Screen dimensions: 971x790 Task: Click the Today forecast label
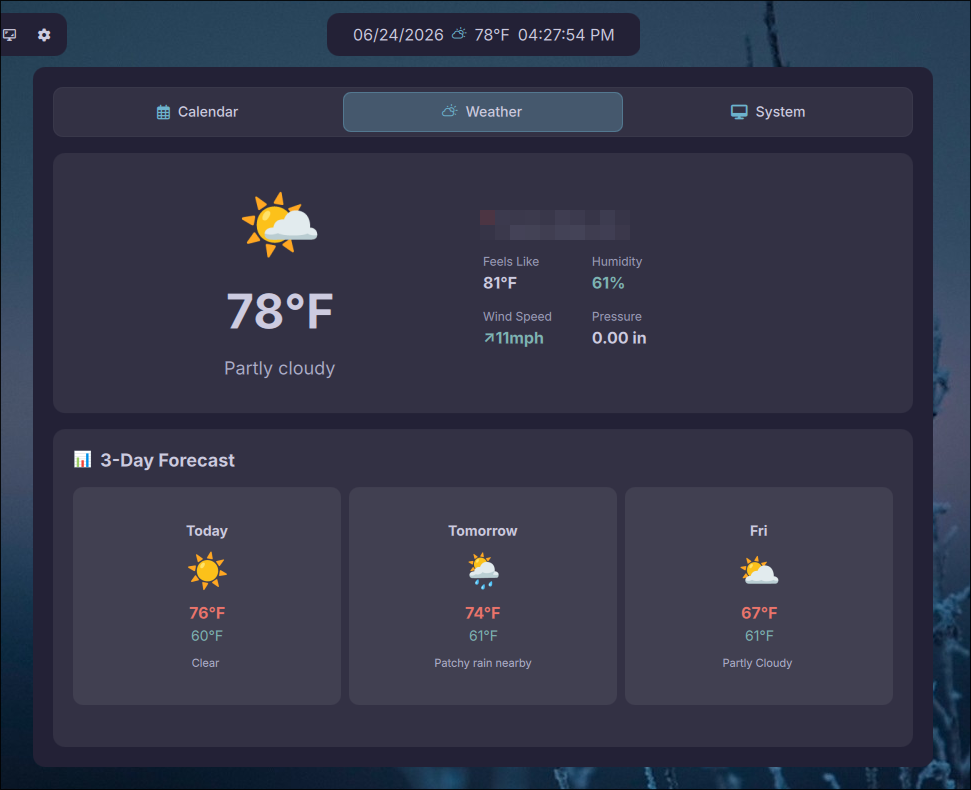click(207, 531)
